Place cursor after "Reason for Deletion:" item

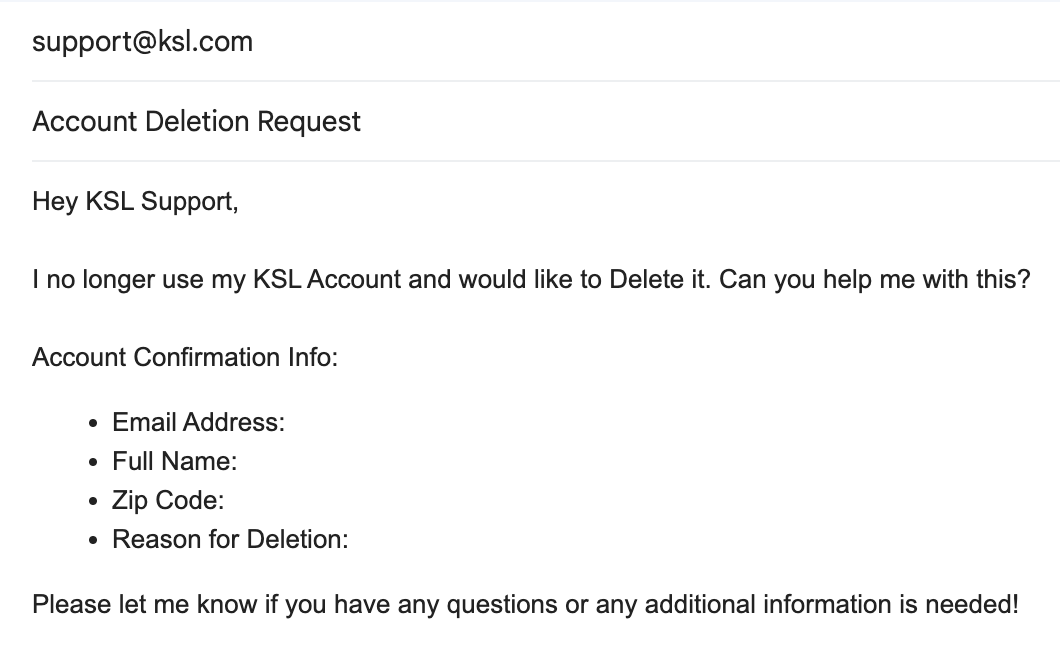[350, 540]
